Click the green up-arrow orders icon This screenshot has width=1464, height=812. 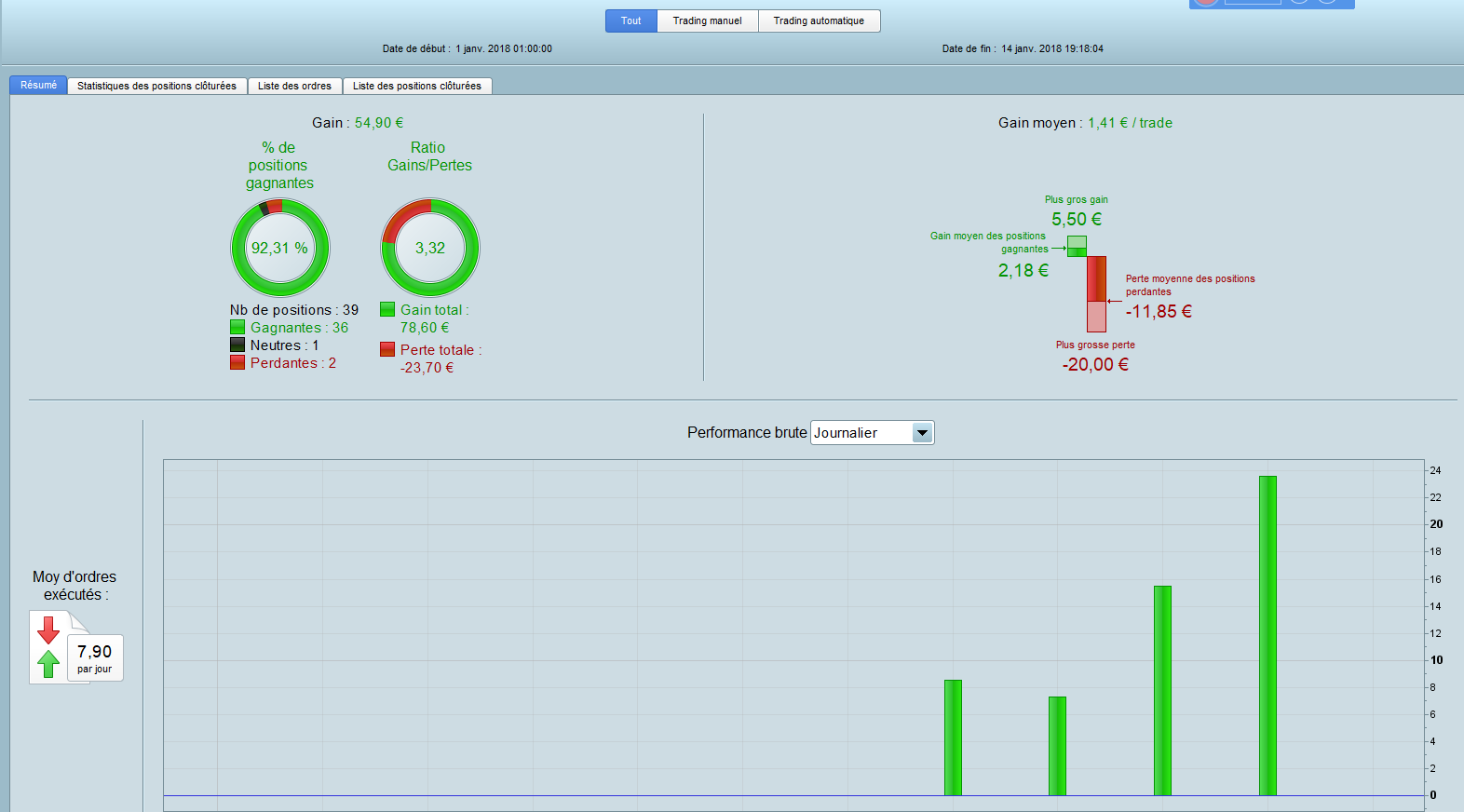[48, 663]
